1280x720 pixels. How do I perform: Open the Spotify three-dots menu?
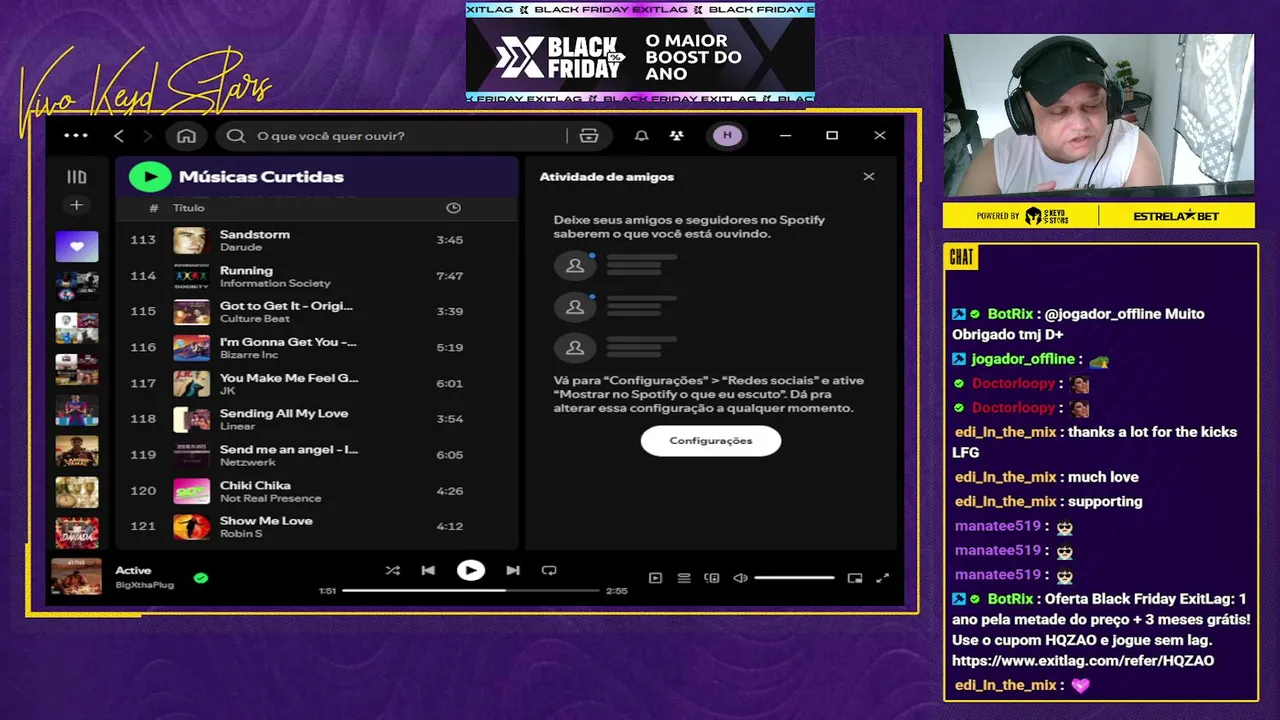(76, 136)
